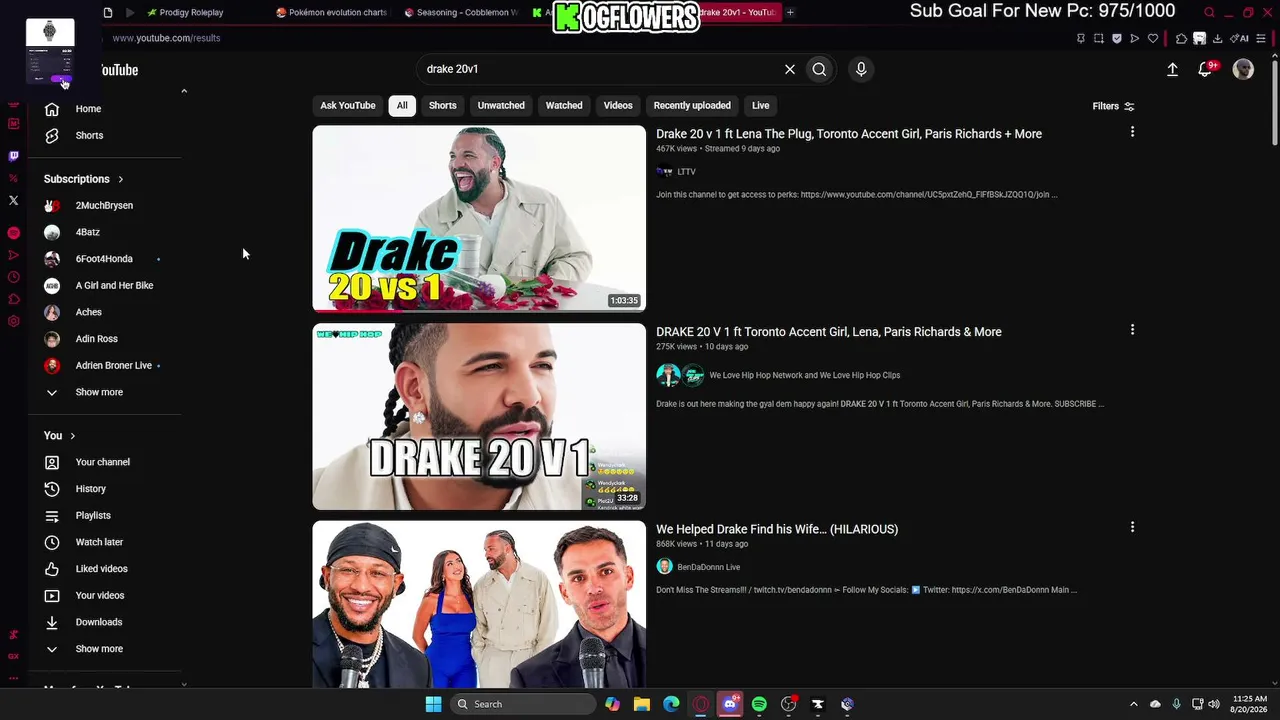1280x720 pixels.
Task: Select the Videos filter chip
Action: [618, 106]
